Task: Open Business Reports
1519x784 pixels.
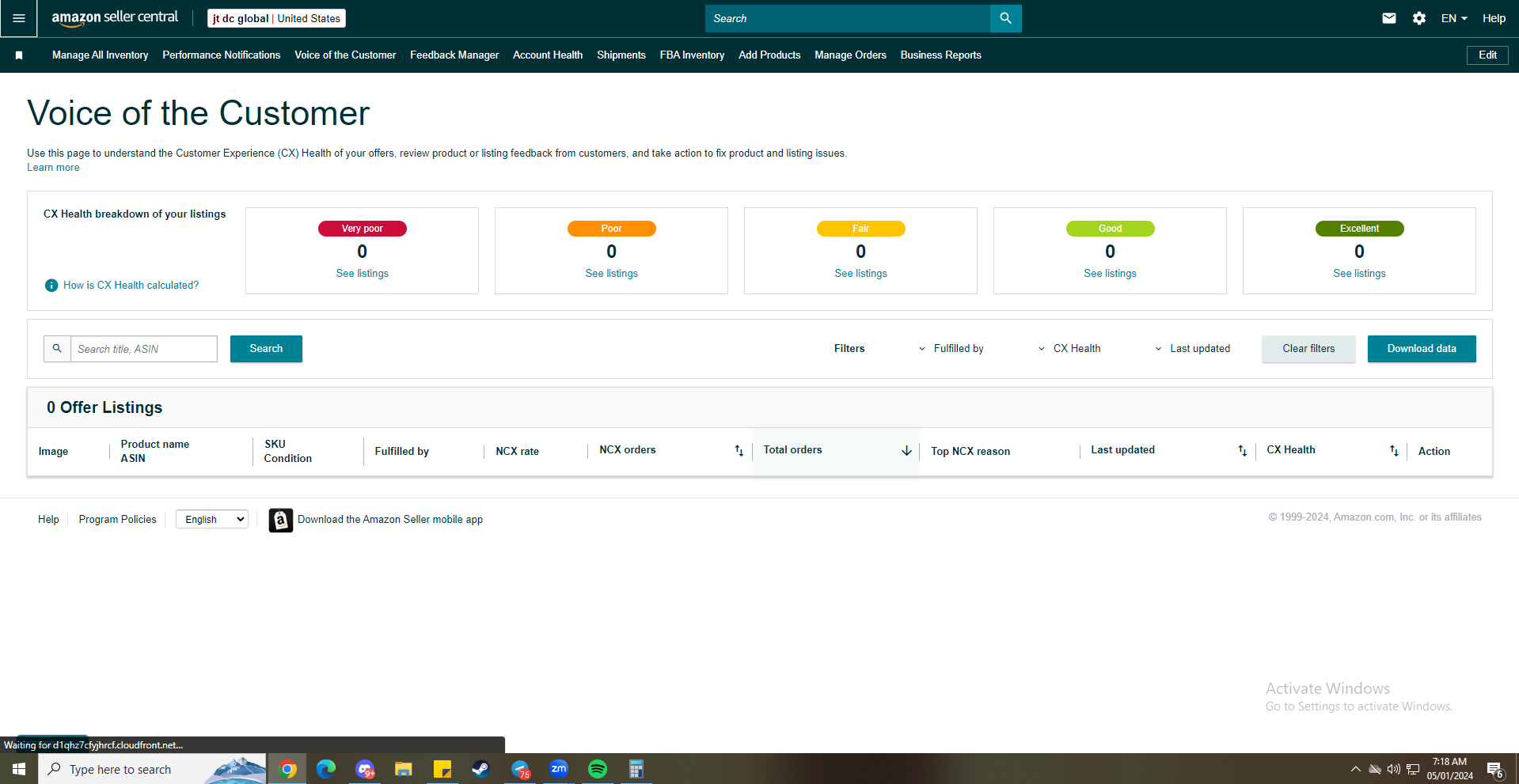Action: (x=941, y=55)
